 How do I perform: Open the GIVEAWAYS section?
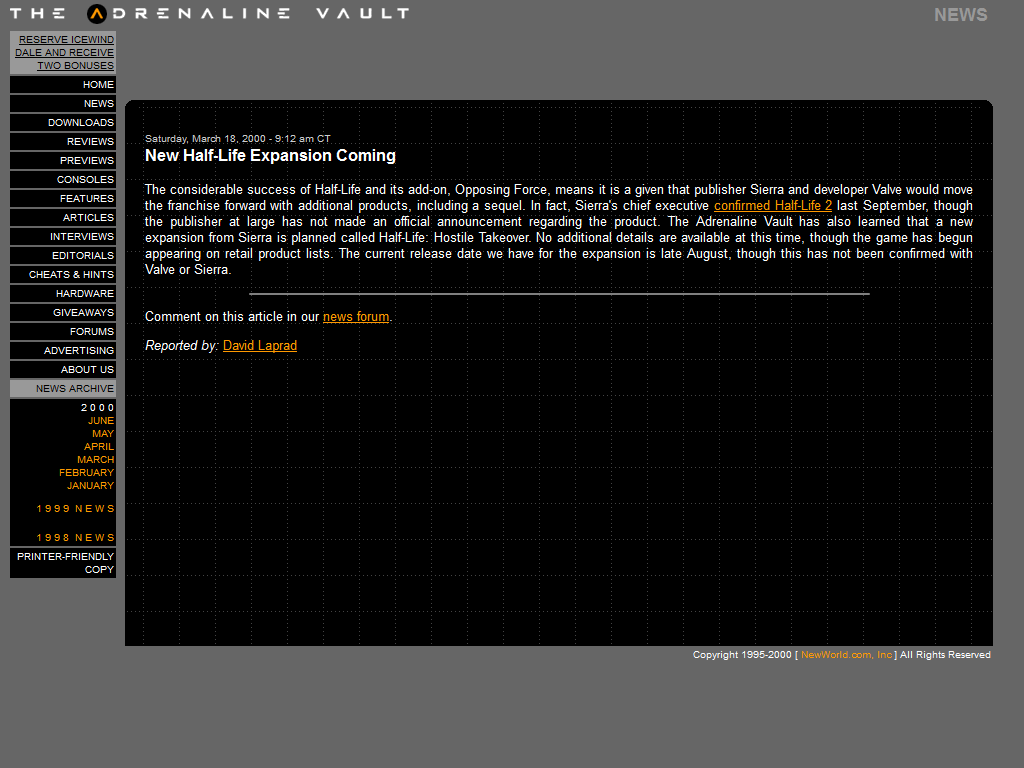[x=63, y=312]
